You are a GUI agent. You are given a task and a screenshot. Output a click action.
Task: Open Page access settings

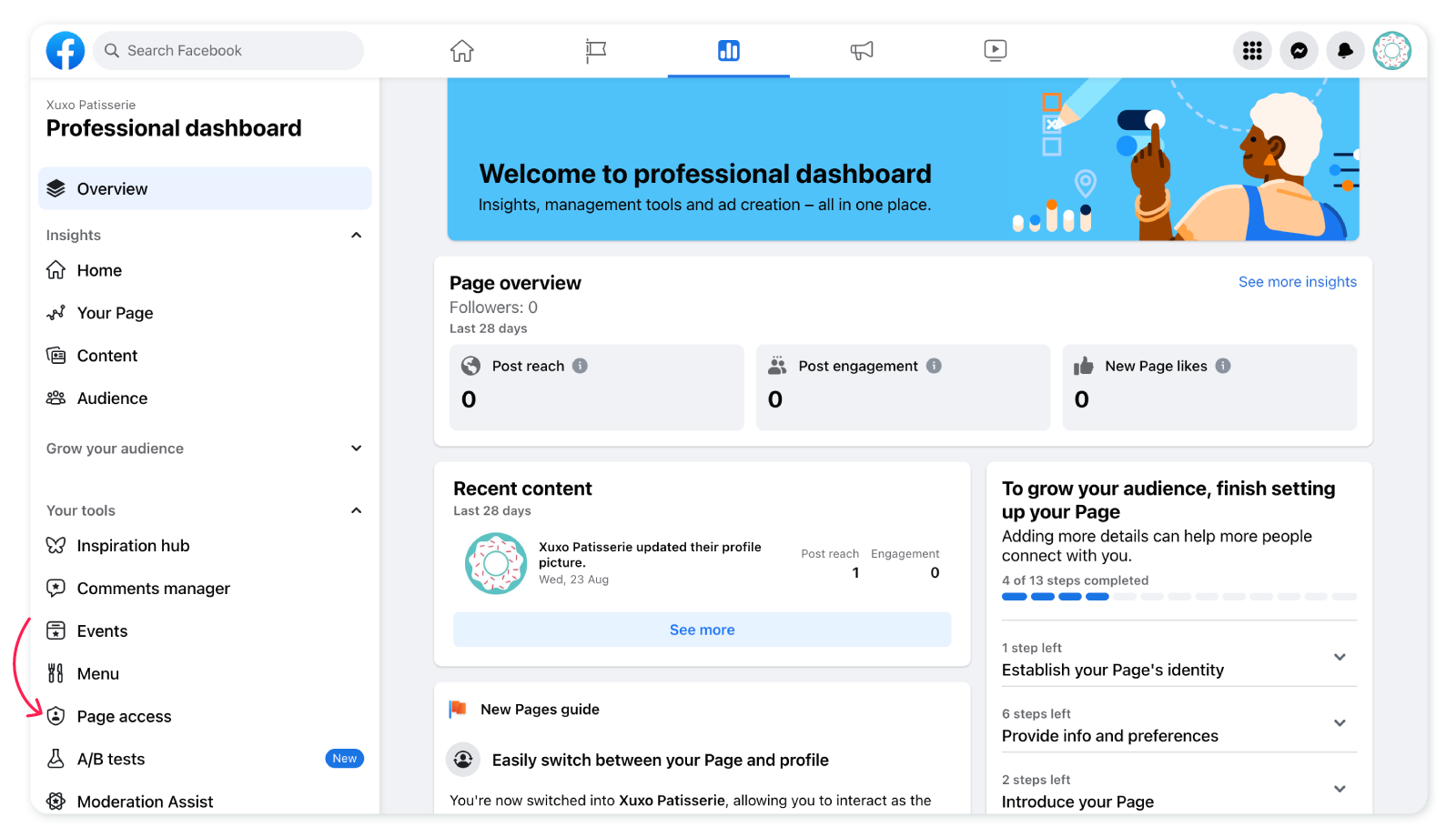(x=205, y=717)
